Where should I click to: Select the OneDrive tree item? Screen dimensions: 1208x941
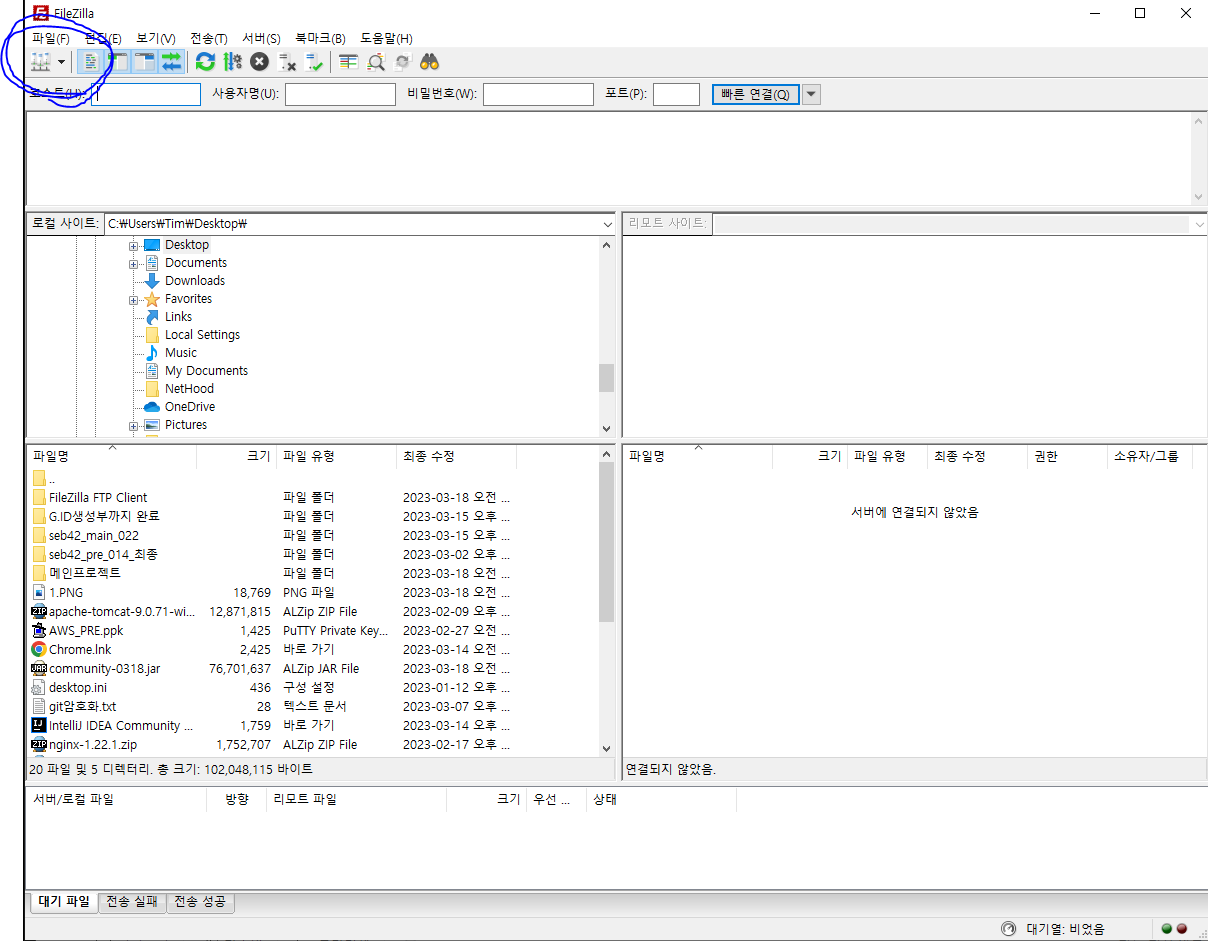point(190,407)
